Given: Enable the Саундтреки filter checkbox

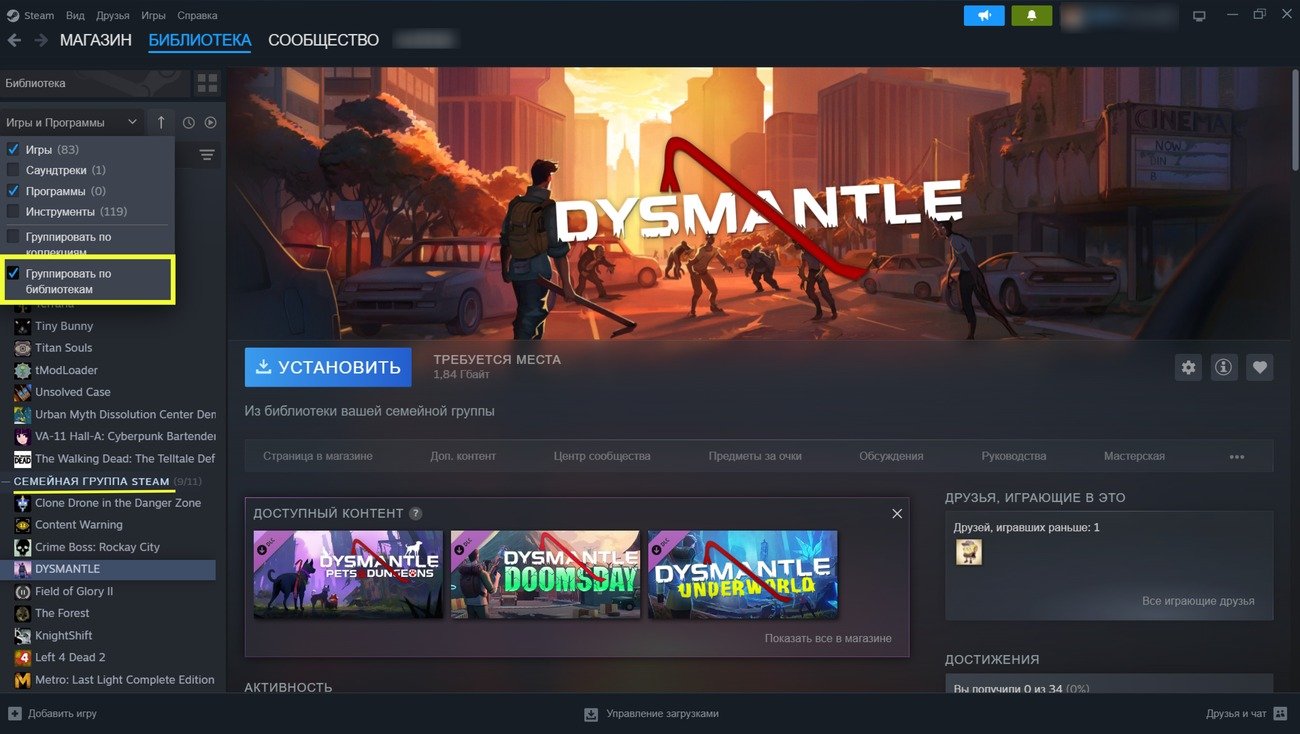Looking at the screenshot, I should pos(14,170).
